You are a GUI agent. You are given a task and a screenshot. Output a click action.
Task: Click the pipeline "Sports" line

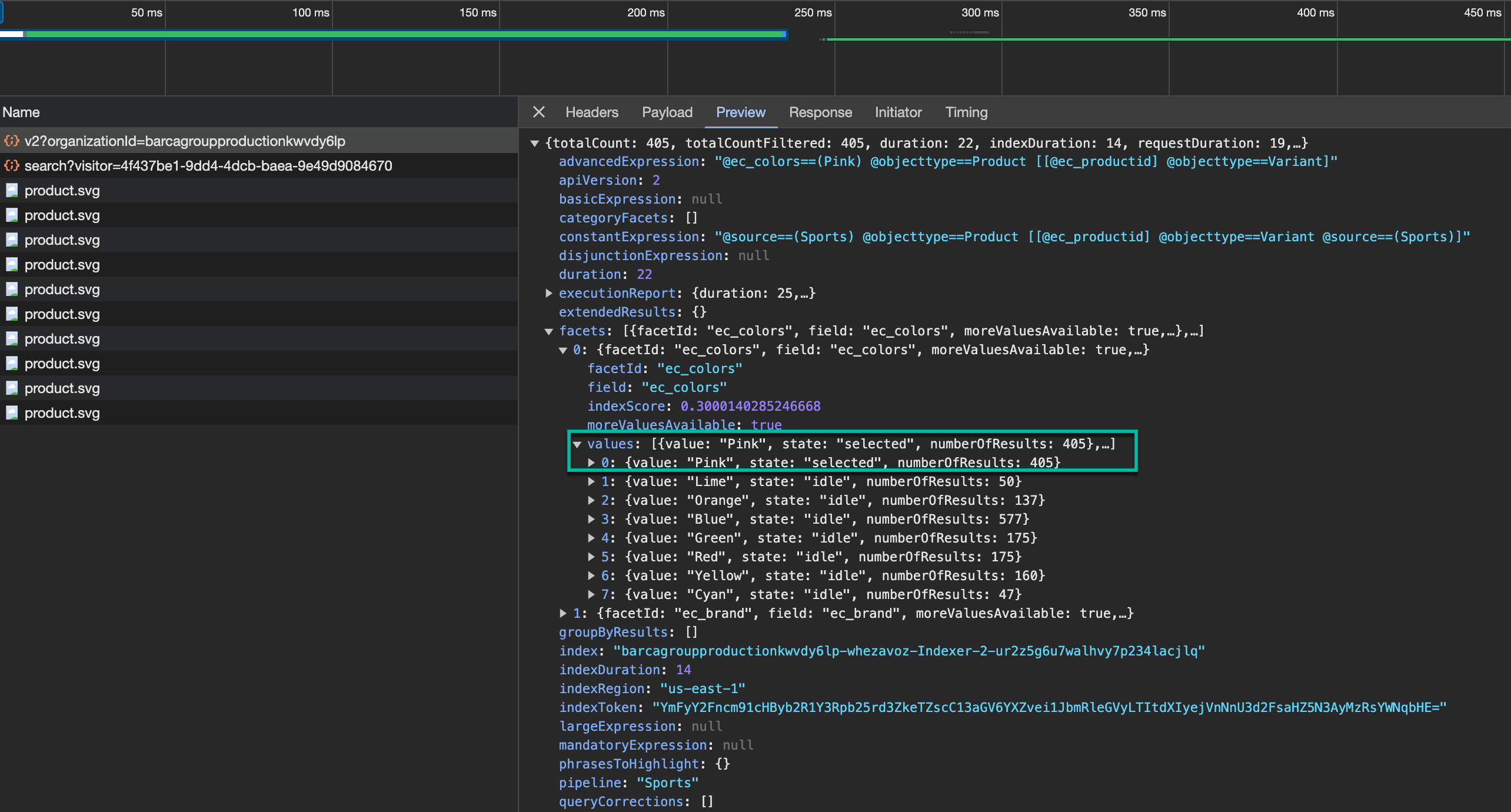point(628,783)
